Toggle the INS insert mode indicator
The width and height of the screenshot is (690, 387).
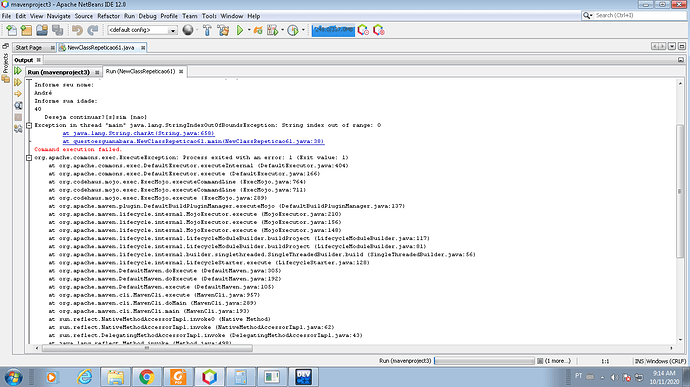point(639,361)
